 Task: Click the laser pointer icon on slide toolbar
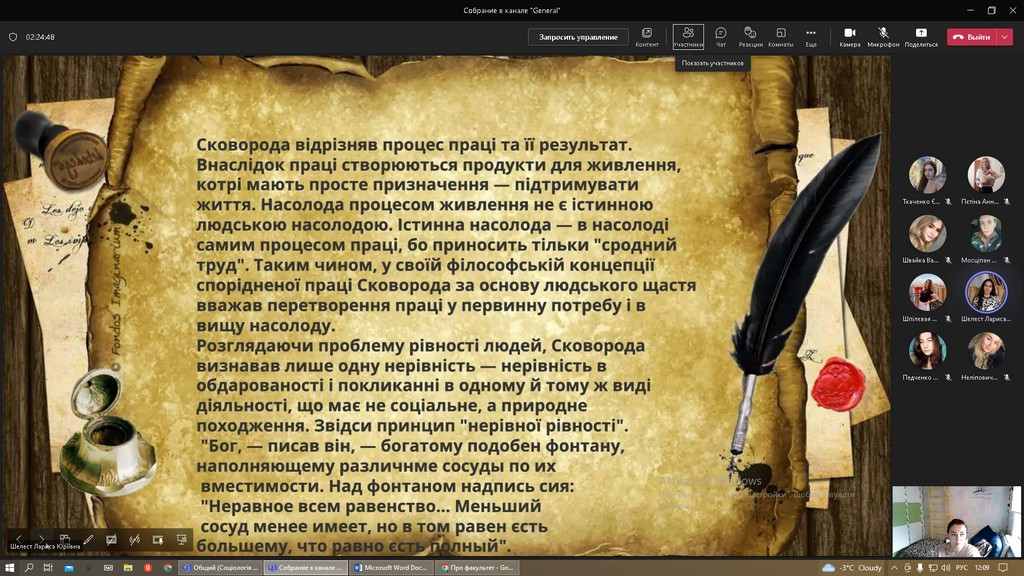135,539
